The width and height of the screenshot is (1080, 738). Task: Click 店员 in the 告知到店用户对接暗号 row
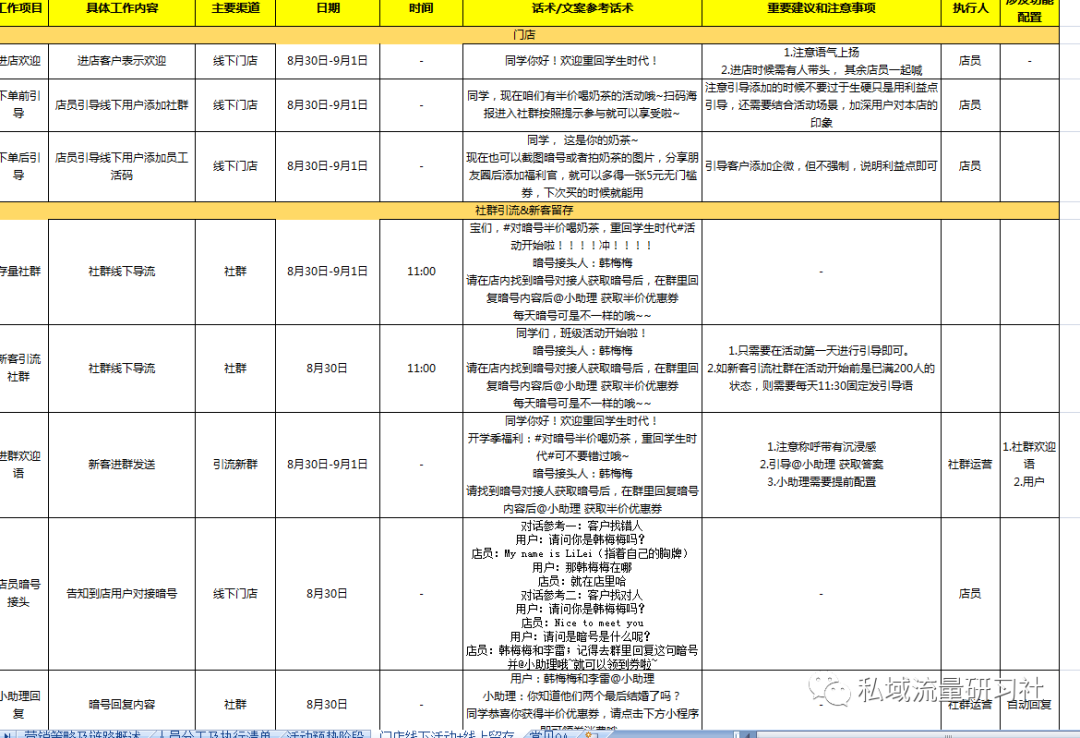coord(970,594)
